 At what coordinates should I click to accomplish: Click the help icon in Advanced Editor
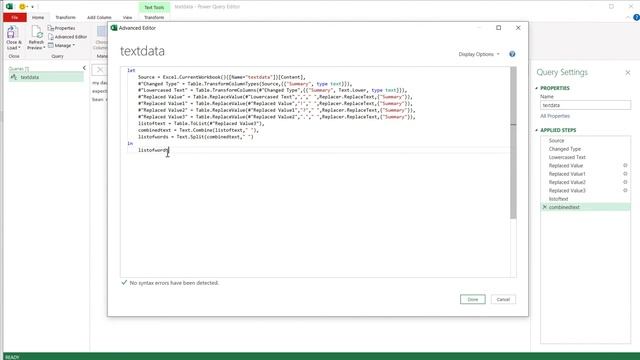512,54
